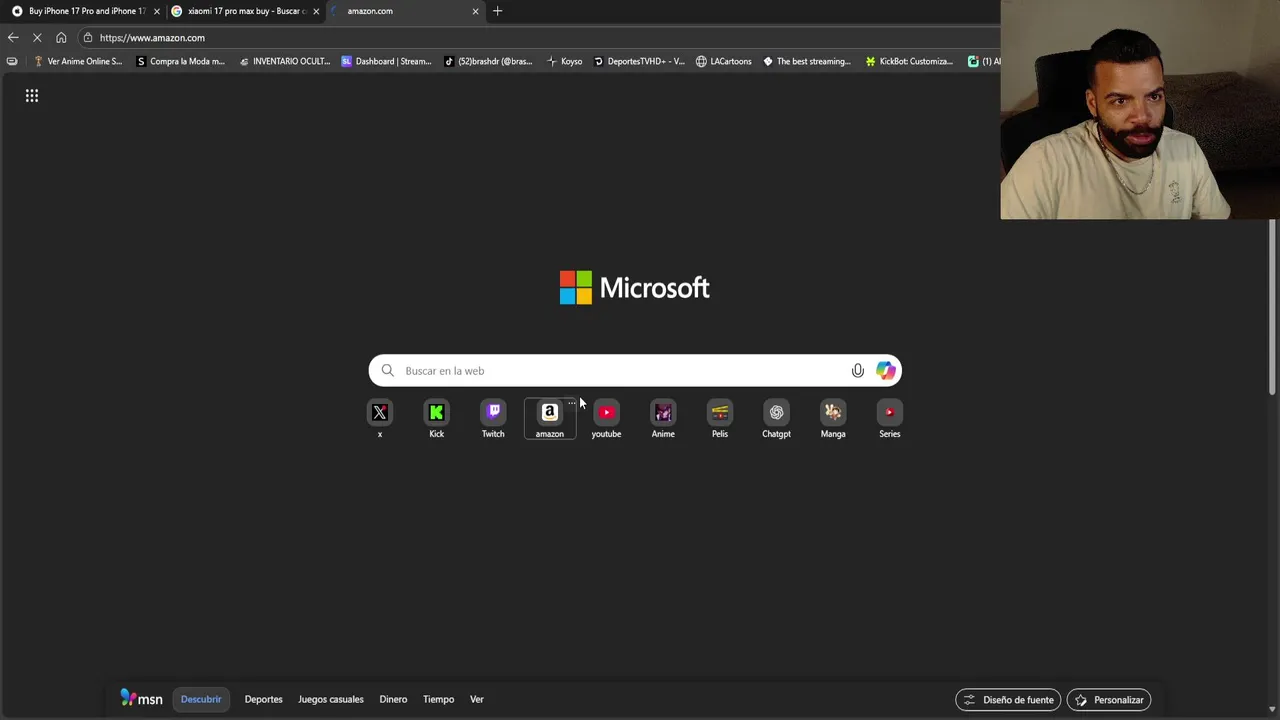Open the INVENTARIO OCULT bookmark
The image size is (1280, 720).
284,61
